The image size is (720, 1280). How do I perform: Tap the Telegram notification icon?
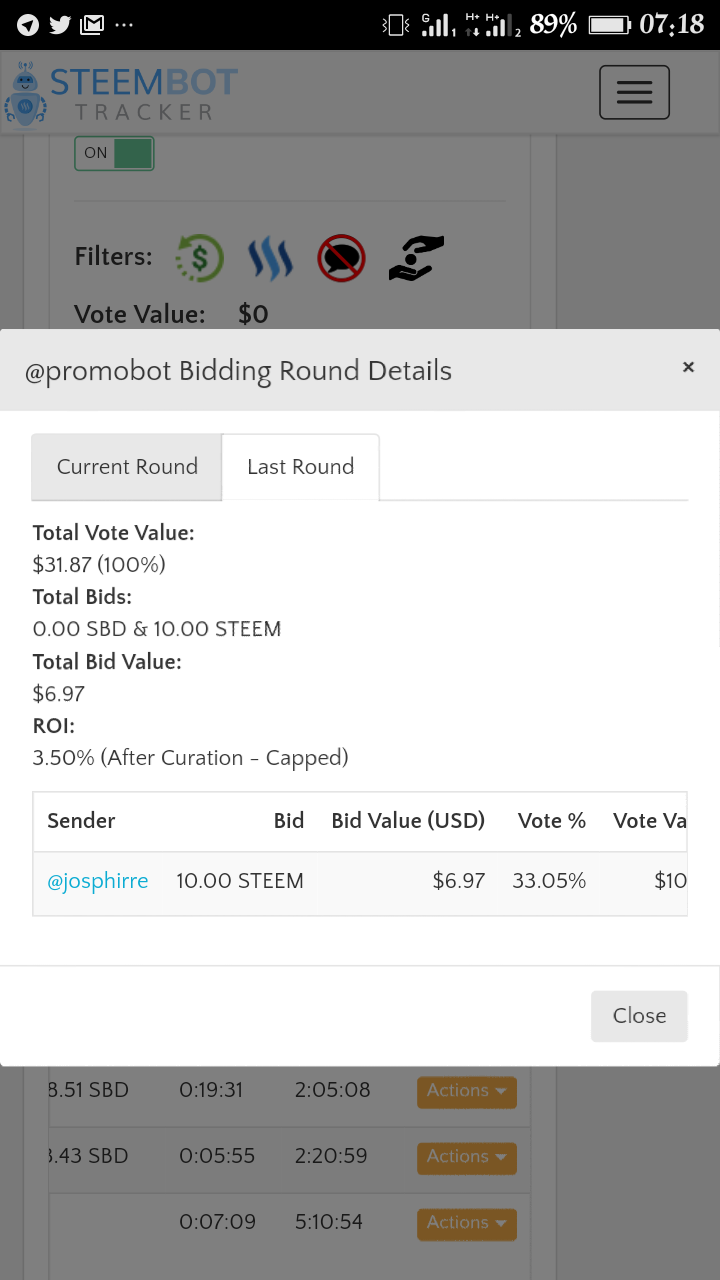click(28, 24)
